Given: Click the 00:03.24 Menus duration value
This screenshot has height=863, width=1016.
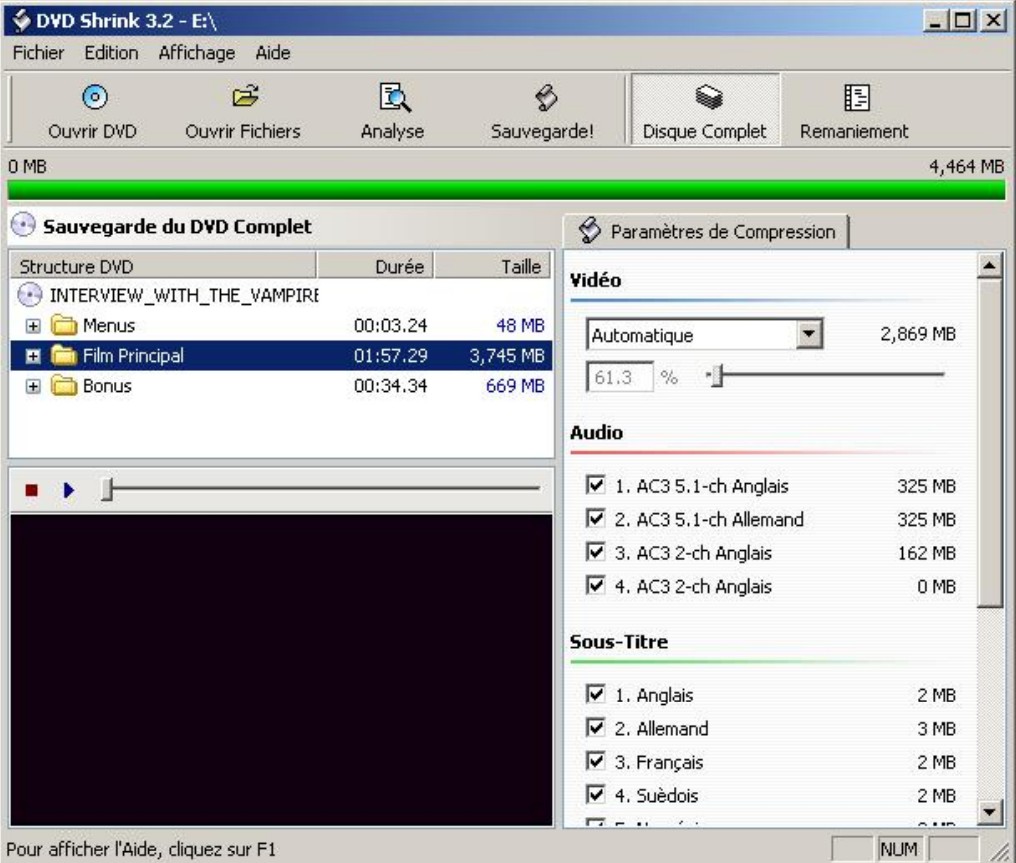Looking at the screenshot, I should (391, 325).
